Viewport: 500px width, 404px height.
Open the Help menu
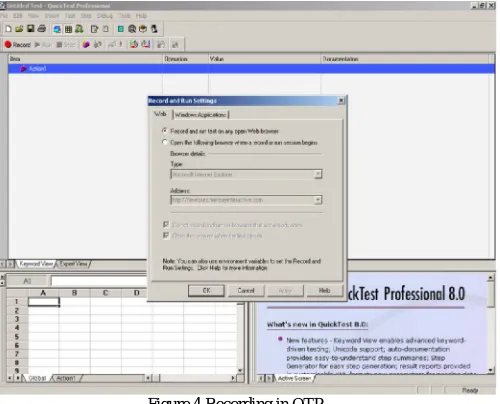click(141, 16)
